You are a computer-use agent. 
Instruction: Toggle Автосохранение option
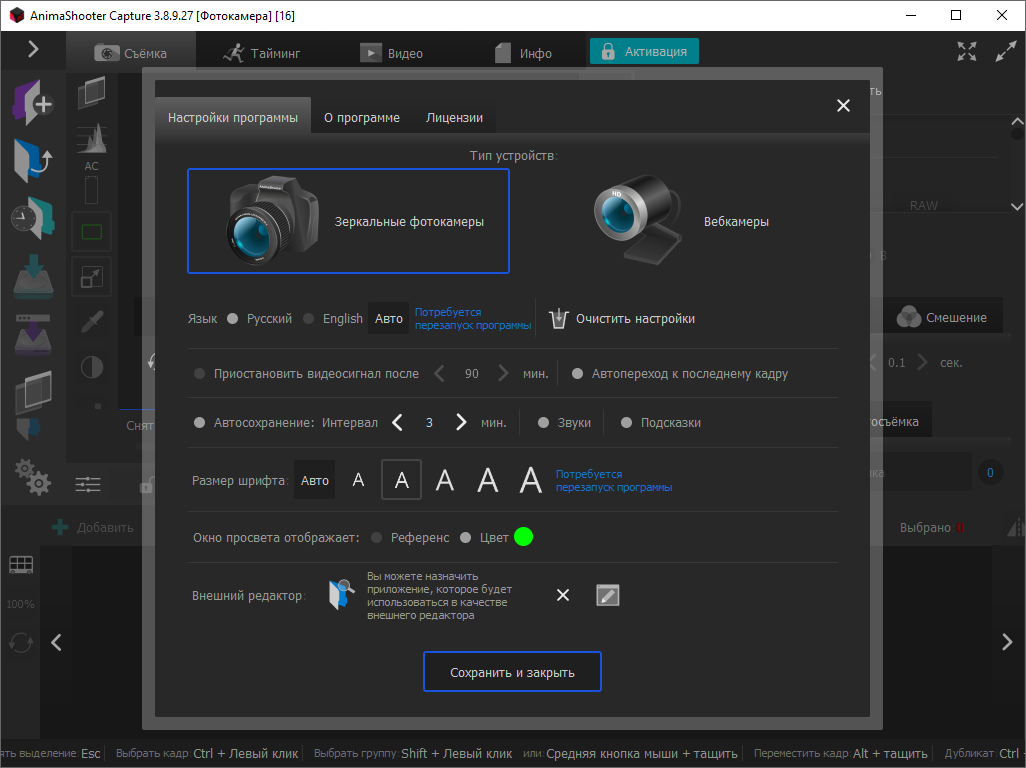200,423
